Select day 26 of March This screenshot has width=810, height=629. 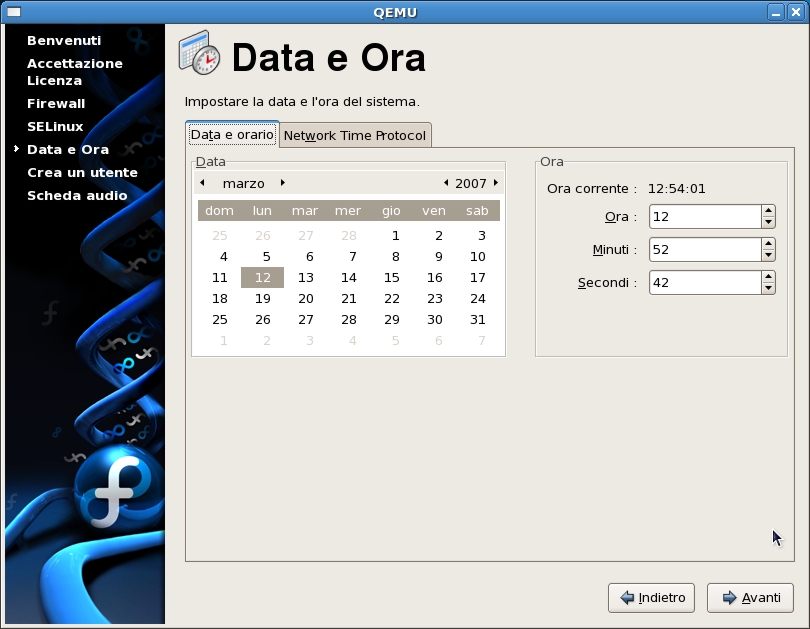coord(262,320)
